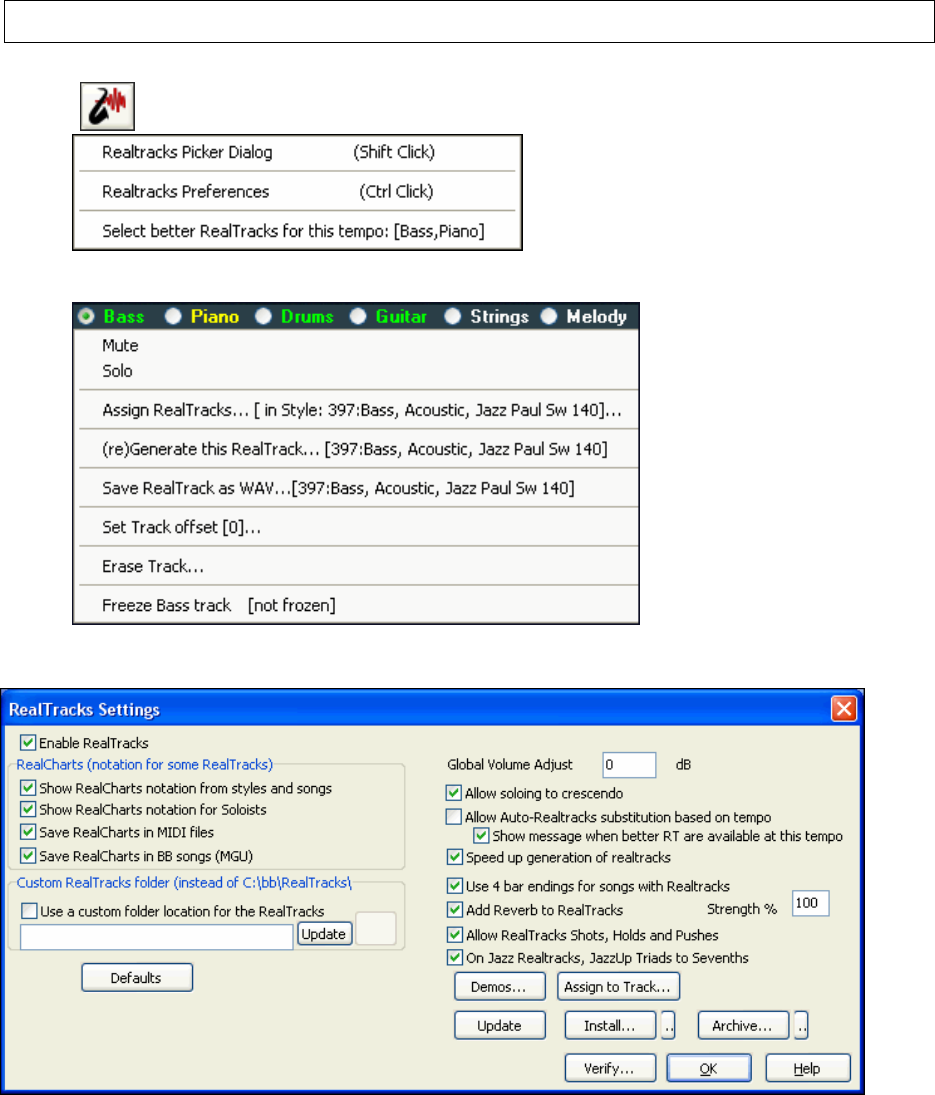Image resolution: width=935 pixels, height=1095 pixels.
Task: Click Assign to Track... button
Action: 618,987
